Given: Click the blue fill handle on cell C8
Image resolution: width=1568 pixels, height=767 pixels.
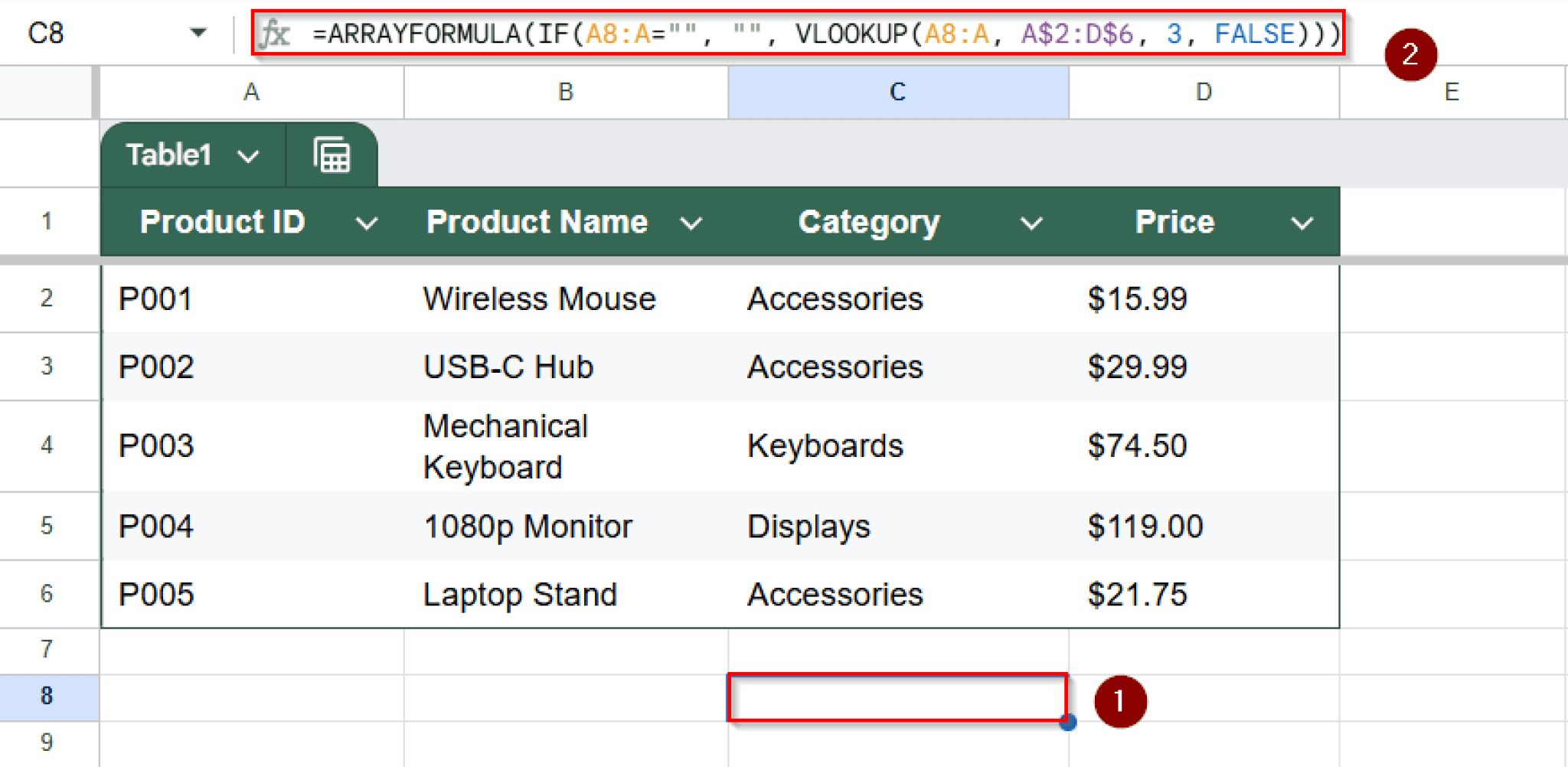Looking at the screenshot, I should tap(1067, 721).
